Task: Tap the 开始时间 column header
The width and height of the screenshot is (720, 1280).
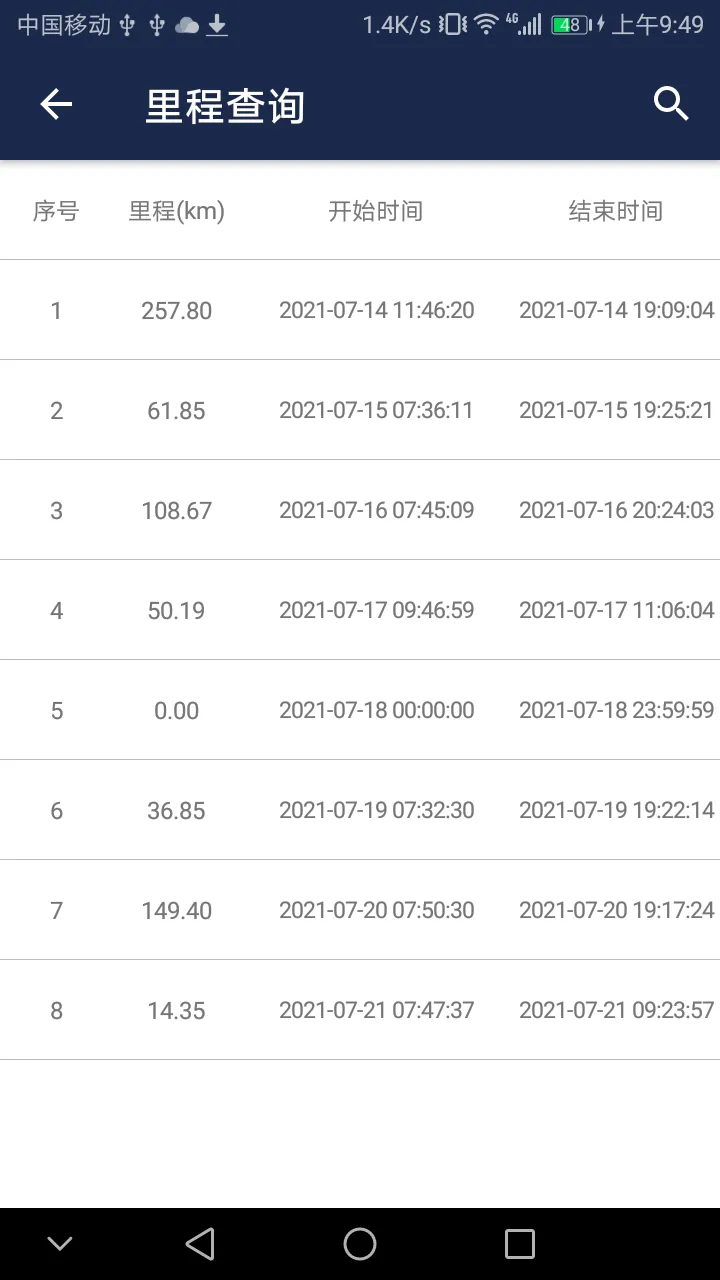Action: [x=376, y=211]
